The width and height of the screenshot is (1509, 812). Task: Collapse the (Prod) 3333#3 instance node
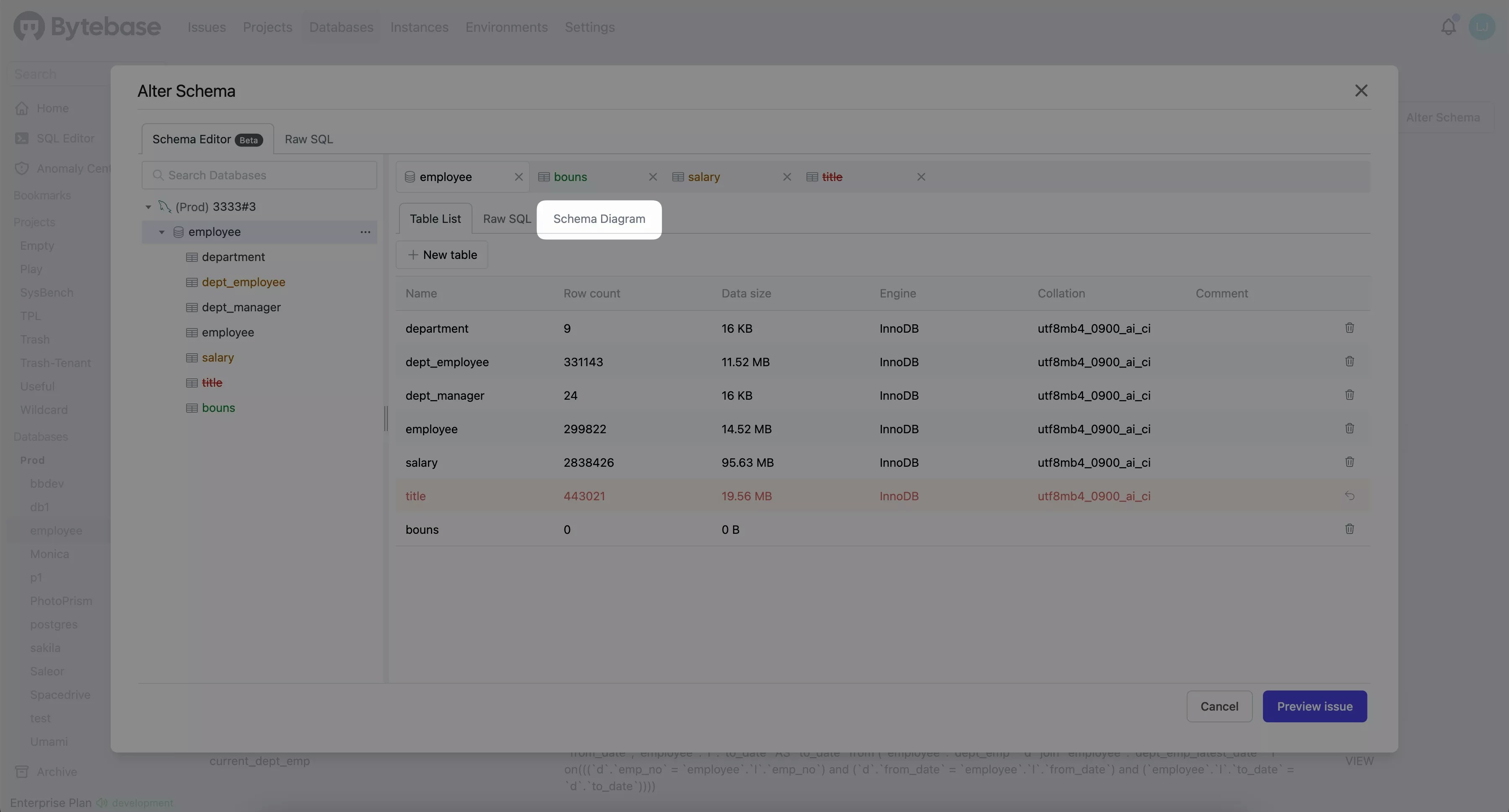coord(148,206)
